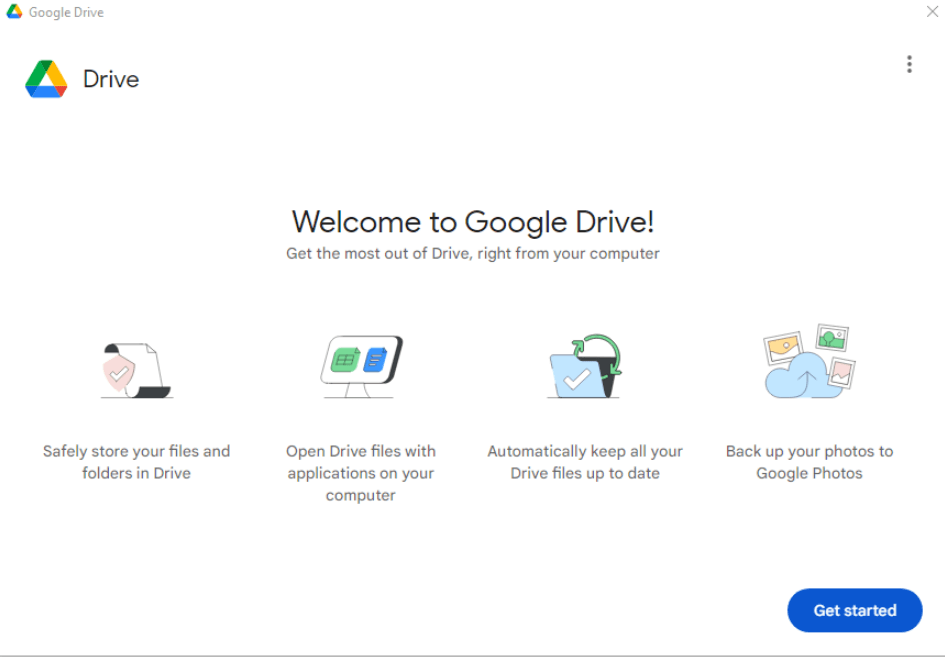Click the Get started button
The image size is (945, 657).
point(854,610)
